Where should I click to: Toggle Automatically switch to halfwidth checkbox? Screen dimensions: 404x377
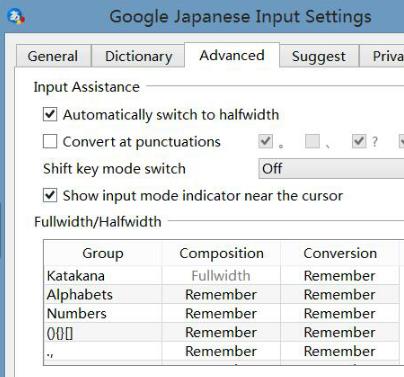(x=50, y=114)
